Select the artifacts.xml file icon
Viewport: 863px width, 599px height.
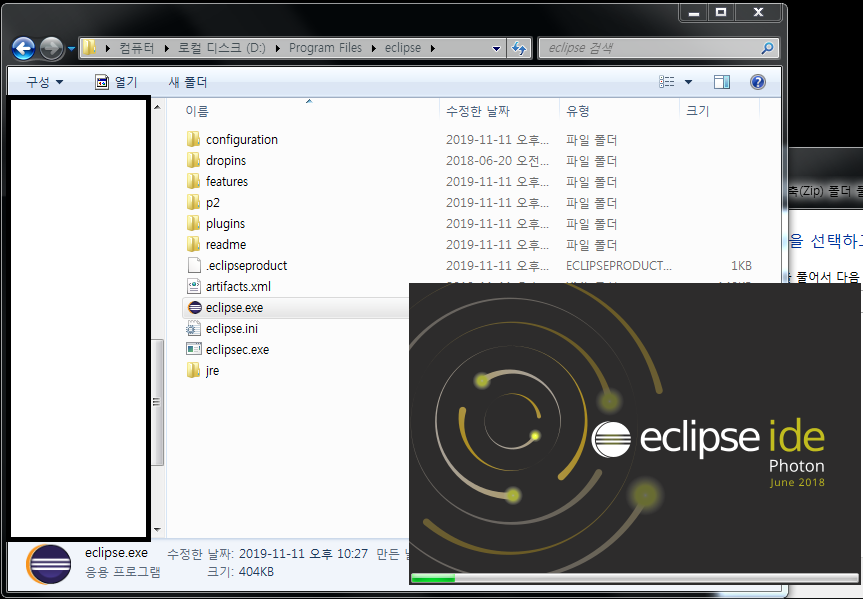[x=194, y=286]
